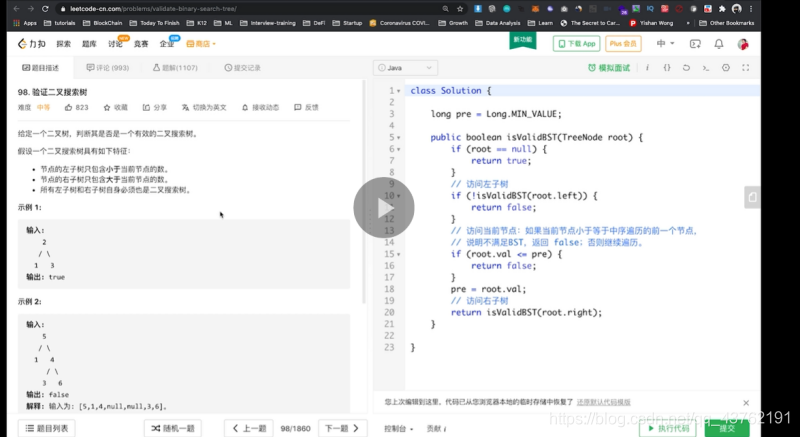Click the italic i info icon in the editor toolbar
The height and width of the screenshot is (437, 800).
[x=647, y=68]
